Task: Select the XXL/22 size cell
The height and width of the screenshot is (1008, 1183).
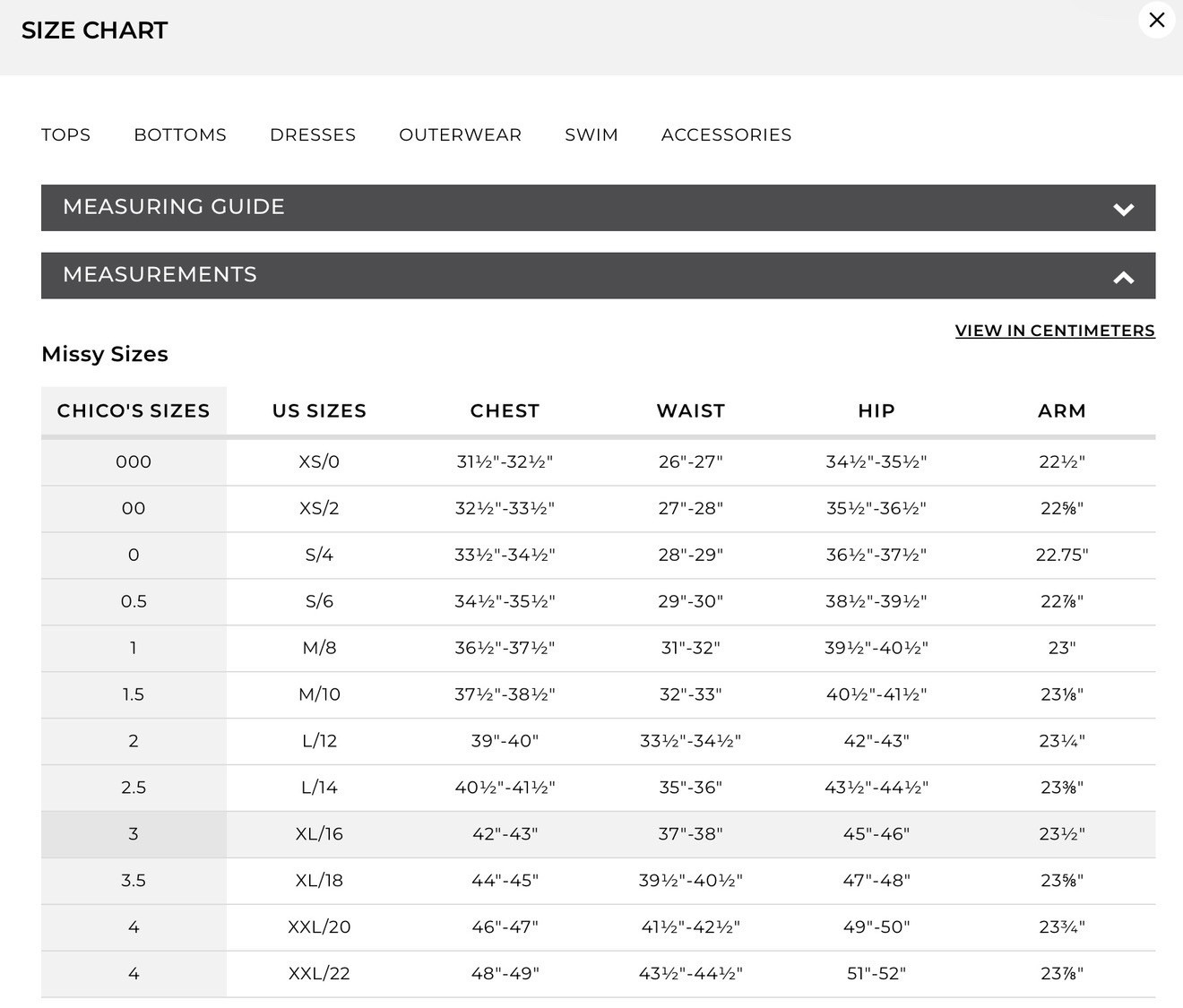Action: coord(319,974)
